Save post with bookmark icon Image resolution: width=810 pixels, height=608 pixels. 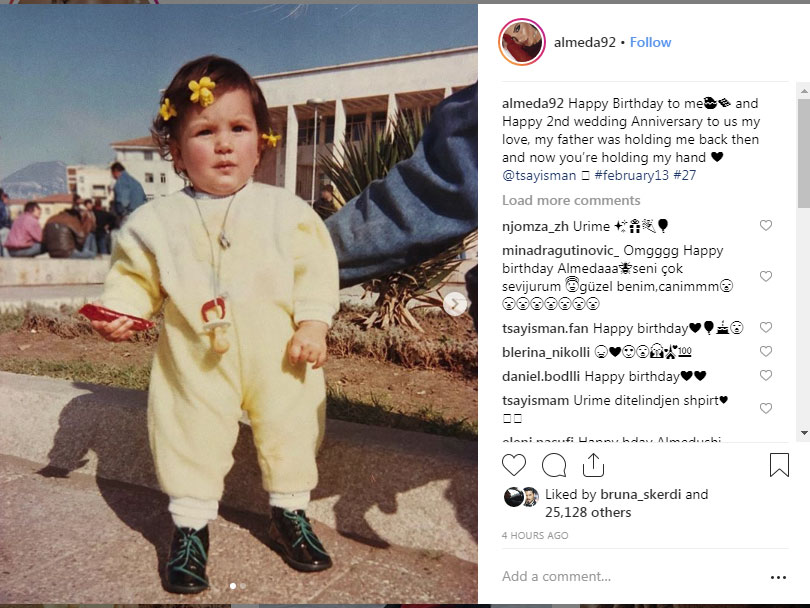(779, 465)
